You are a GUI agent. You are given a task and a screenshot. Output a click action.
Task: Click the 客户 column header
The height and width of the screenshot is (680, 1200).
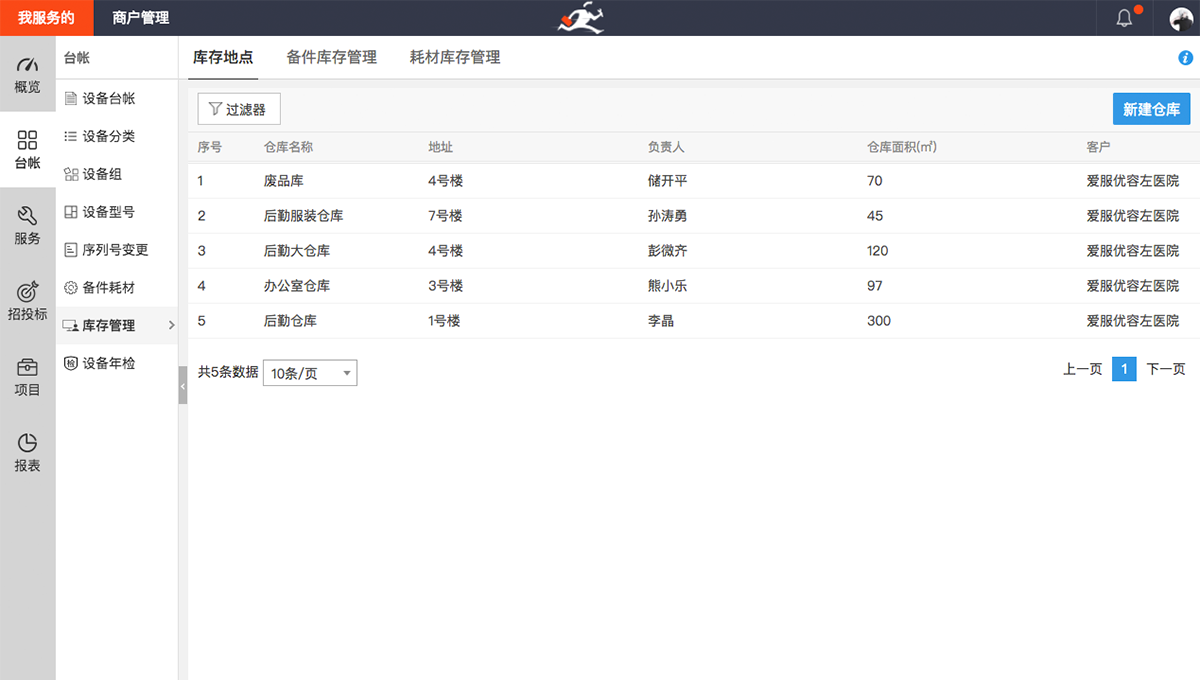[1099, 147]
